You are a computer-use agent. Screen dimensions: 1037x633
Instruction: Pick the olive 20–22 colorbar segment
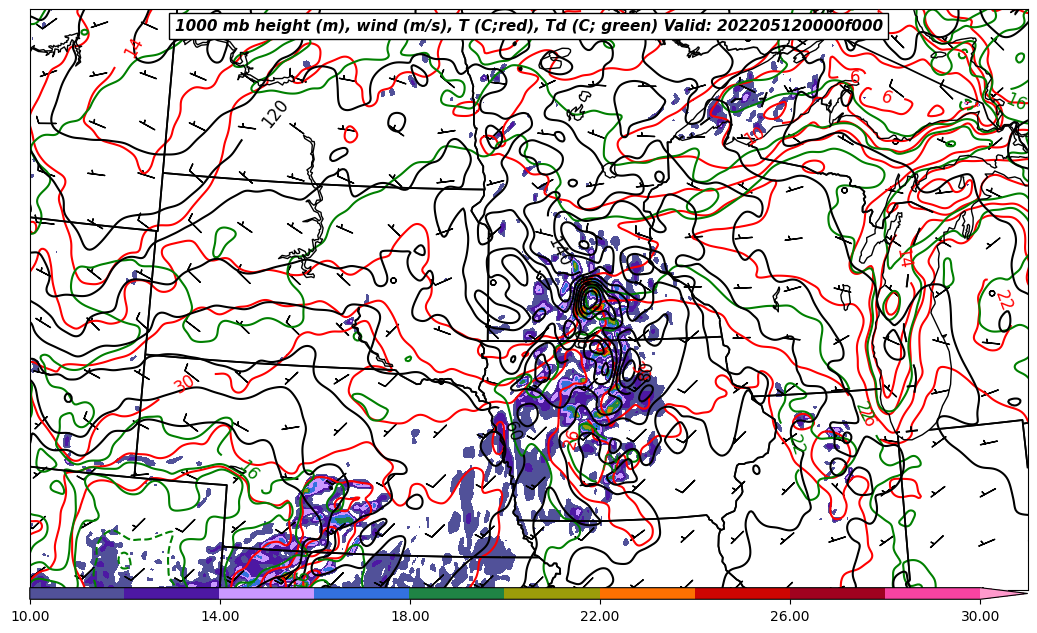pos(552,593)
